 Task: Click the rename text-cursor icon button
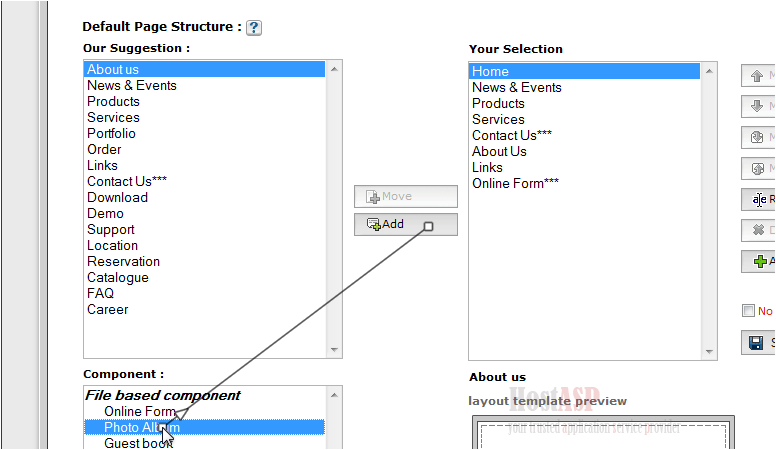pyautogui.click(x=759, y=199)
